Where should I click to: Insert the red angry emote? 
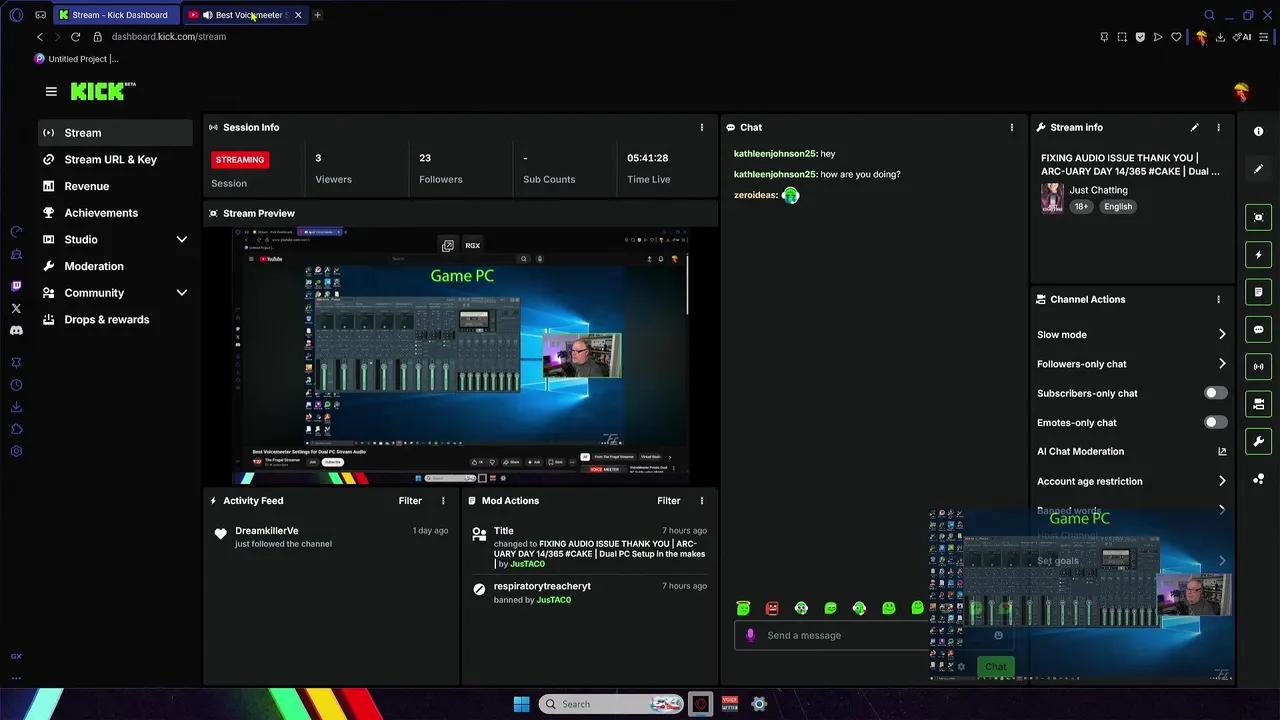click(772, 608)
